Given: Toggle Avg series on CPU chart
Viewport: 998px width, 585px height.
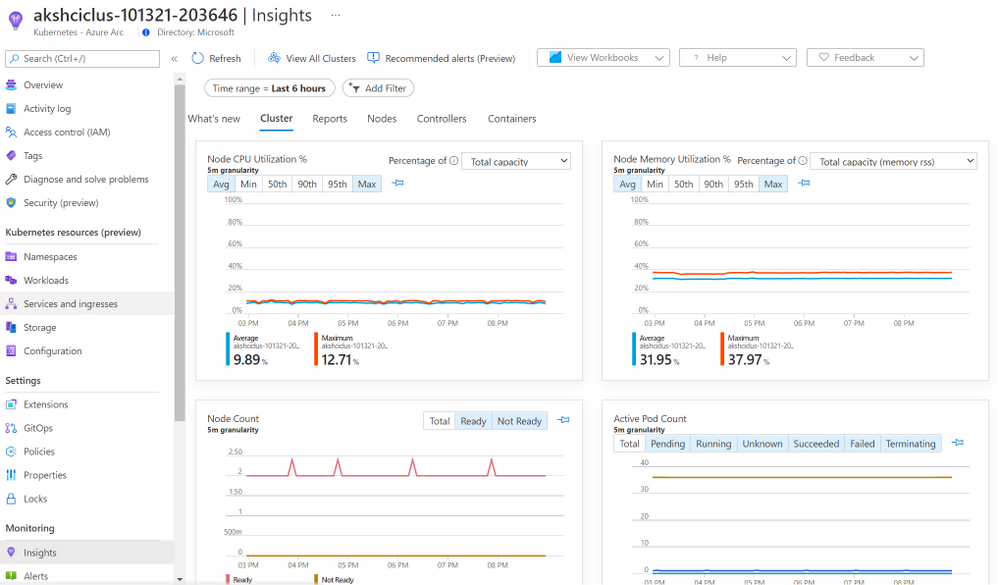Looking at the screenshot, I should 221,184.
